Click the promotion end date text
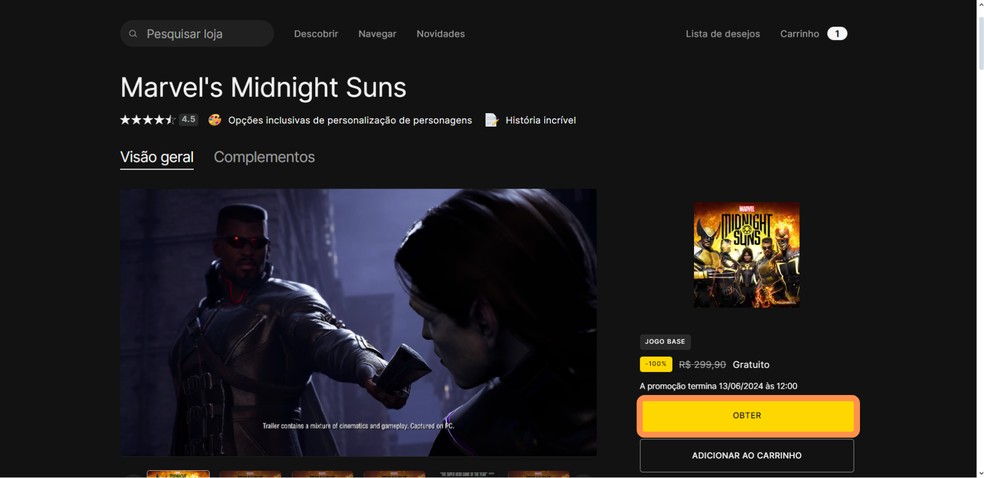 point(719,386)
